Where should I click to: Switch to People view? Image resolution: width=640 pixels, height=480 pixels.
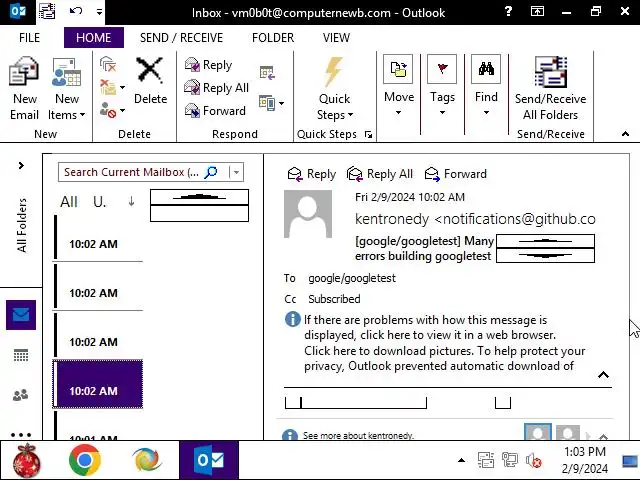coord(21,395)
